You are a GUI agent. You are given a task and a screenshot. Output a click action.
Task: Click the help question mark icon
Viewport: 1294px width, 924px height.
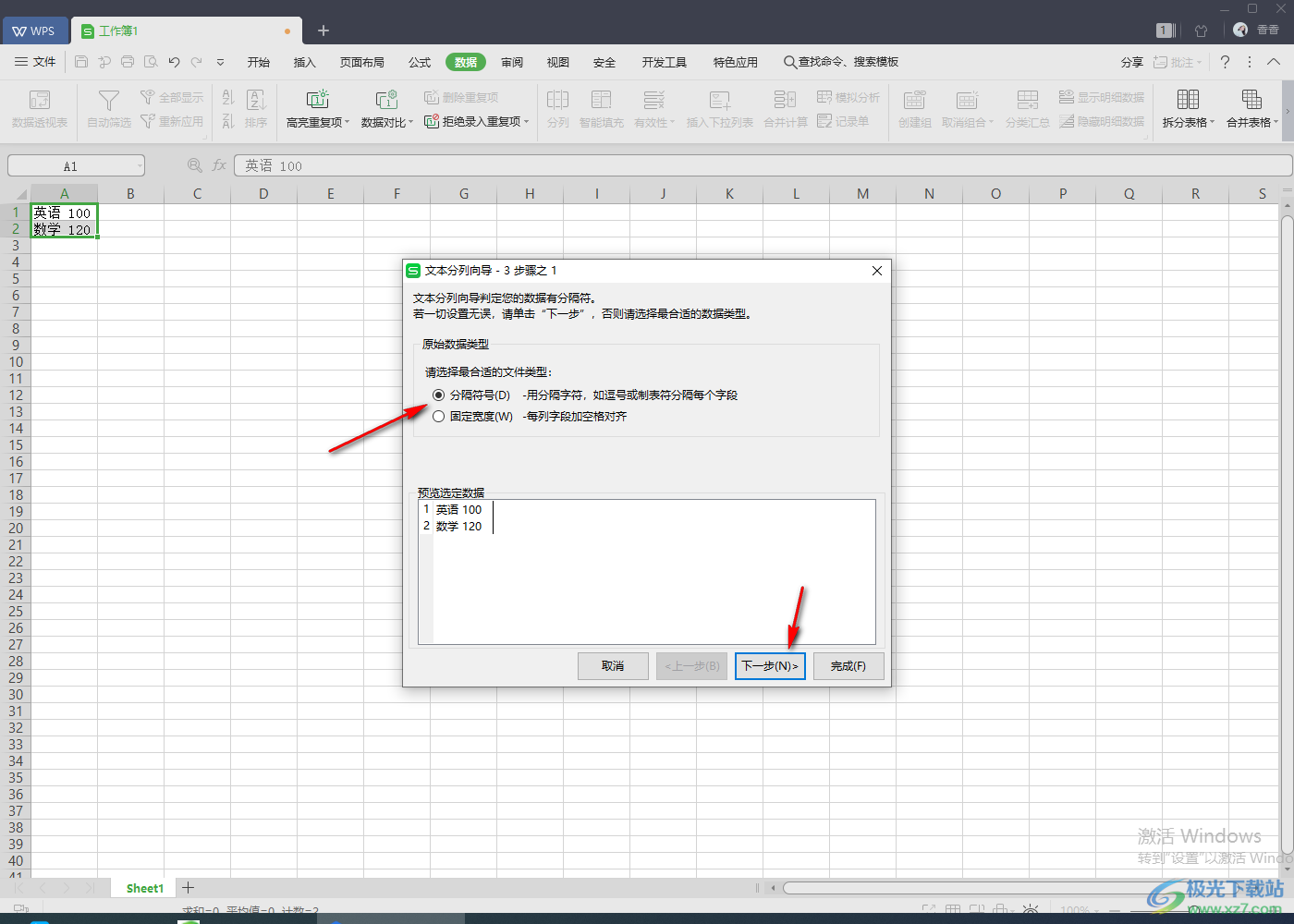1225,62
